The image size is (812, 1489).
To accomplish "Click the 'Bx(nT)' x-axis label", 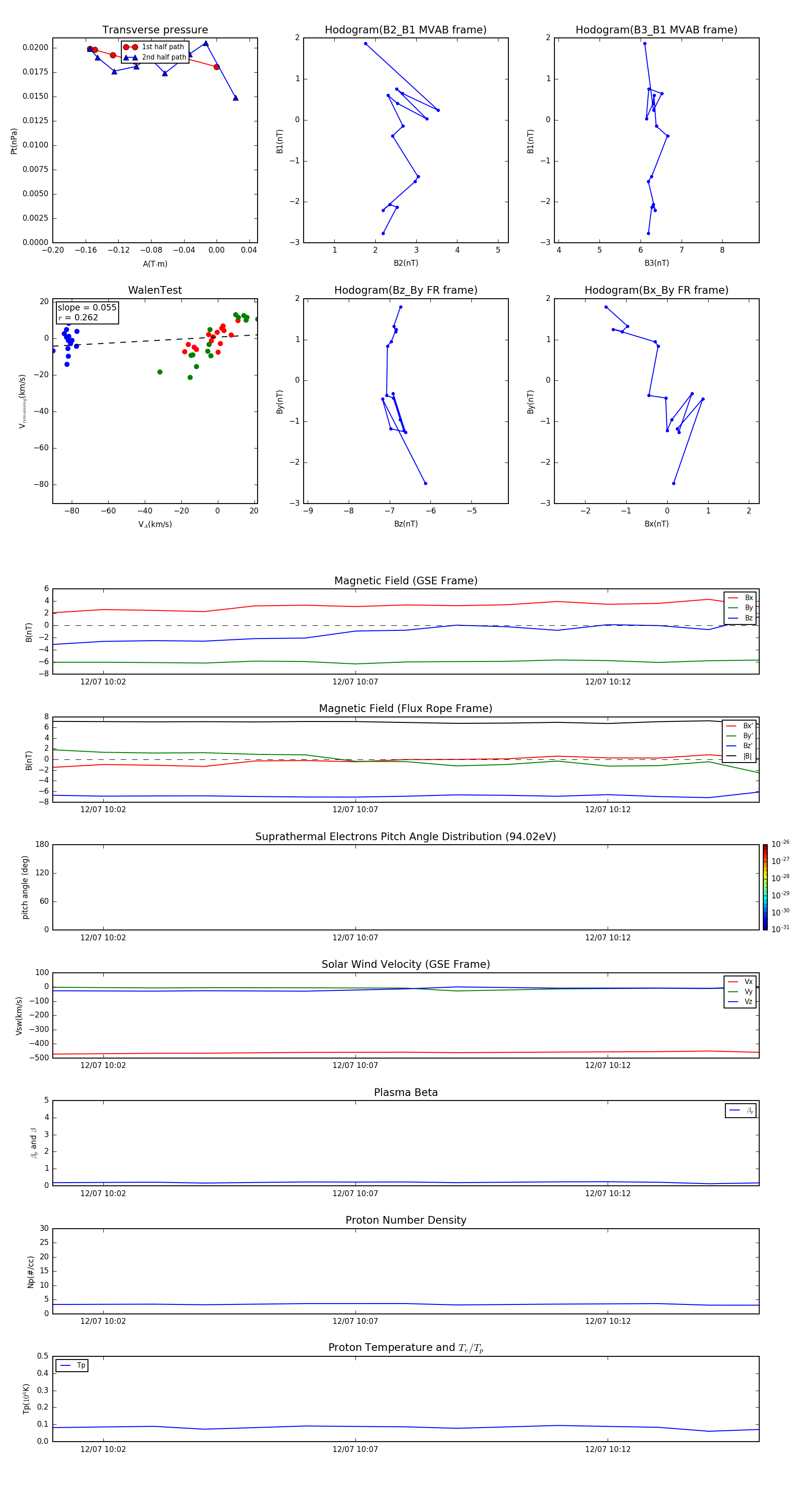I will tap(656, 524).
